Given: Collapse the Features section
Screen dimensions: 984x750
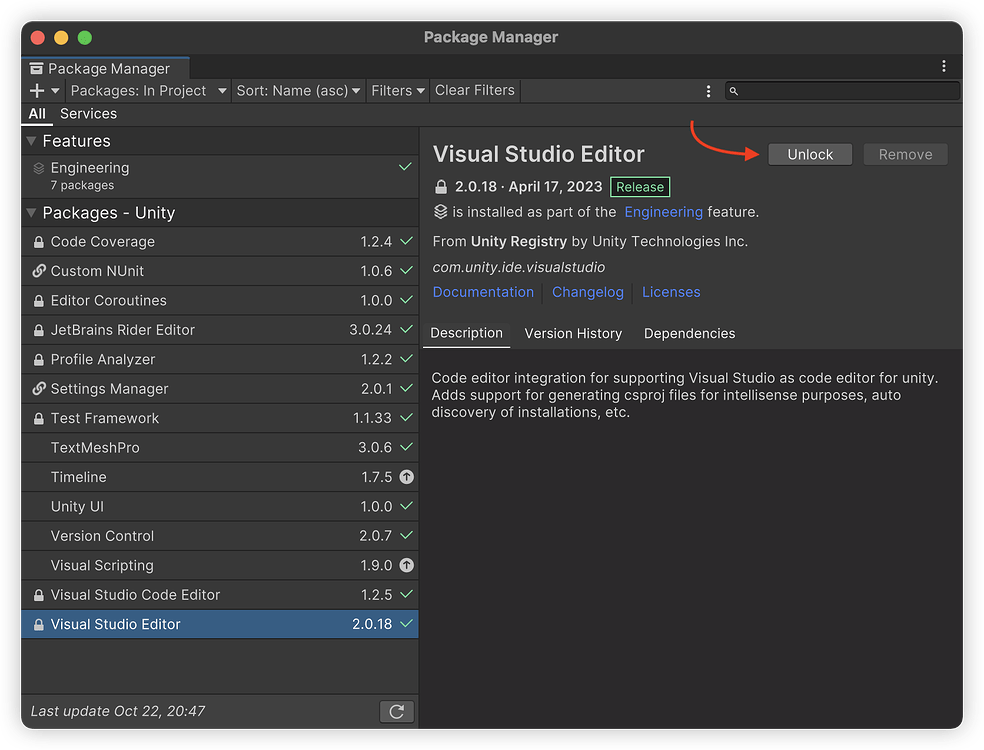Looking at the screenshot, I should click(32, 141).
